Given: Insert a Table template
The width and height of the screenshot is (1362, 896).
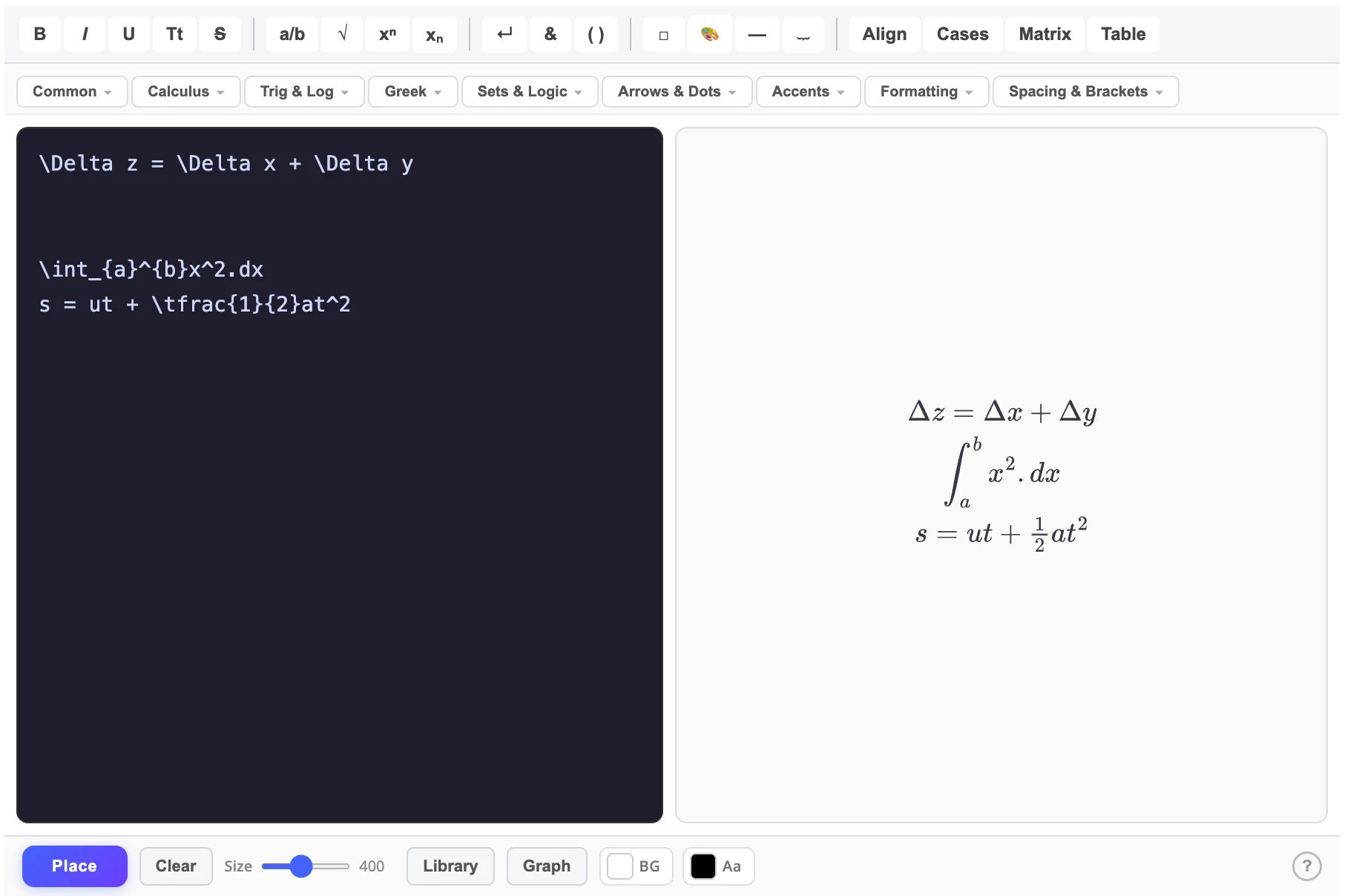Looking at the screenshot, I should click(x=1123, y=34).
